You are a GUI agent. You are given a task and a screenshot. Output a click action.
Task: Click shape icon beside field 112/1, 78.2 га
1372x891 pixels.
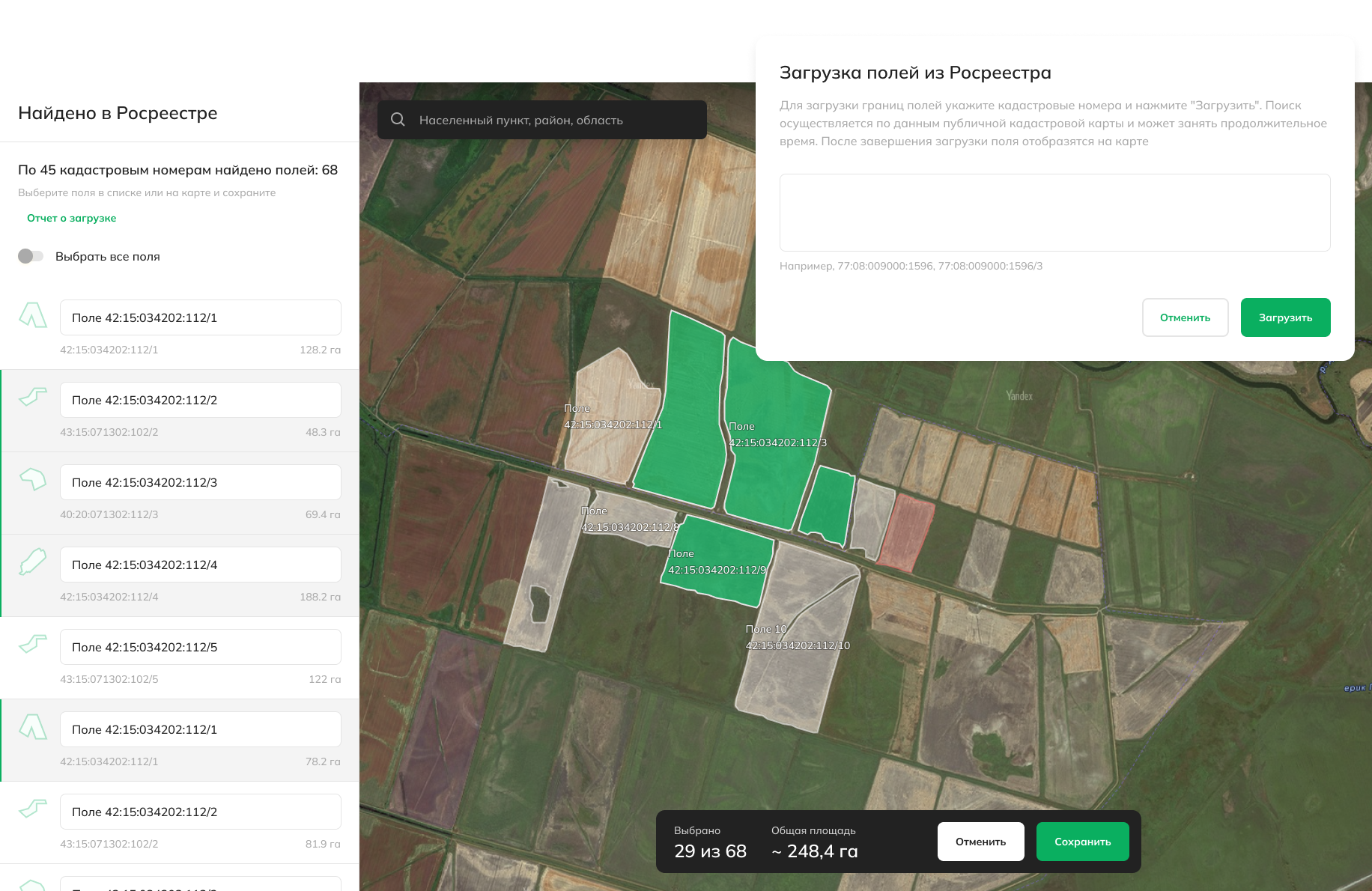(x=33, y=727)
